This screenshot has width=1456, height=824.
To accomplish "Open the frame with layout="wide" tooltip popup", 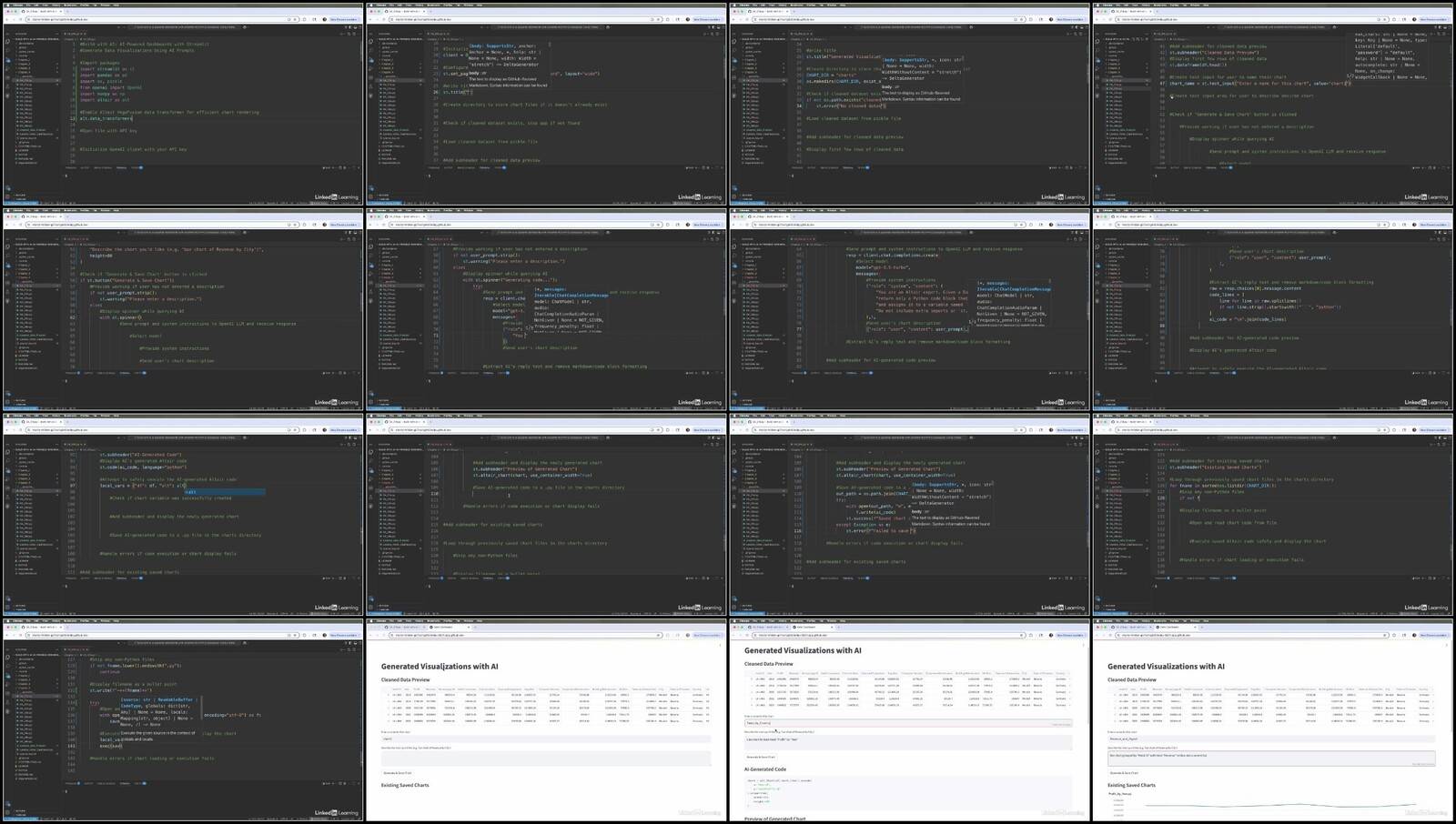I will tap(546, 102).
